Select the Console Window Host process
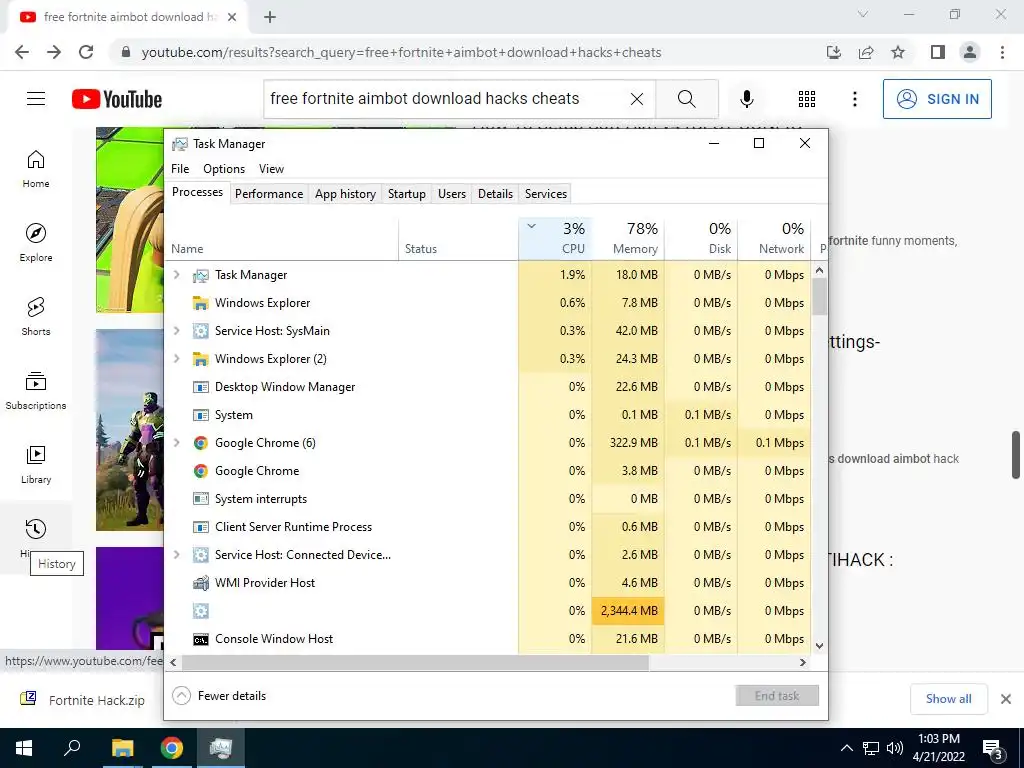Viewport: 1024px width, 768px height. (487, 639)
